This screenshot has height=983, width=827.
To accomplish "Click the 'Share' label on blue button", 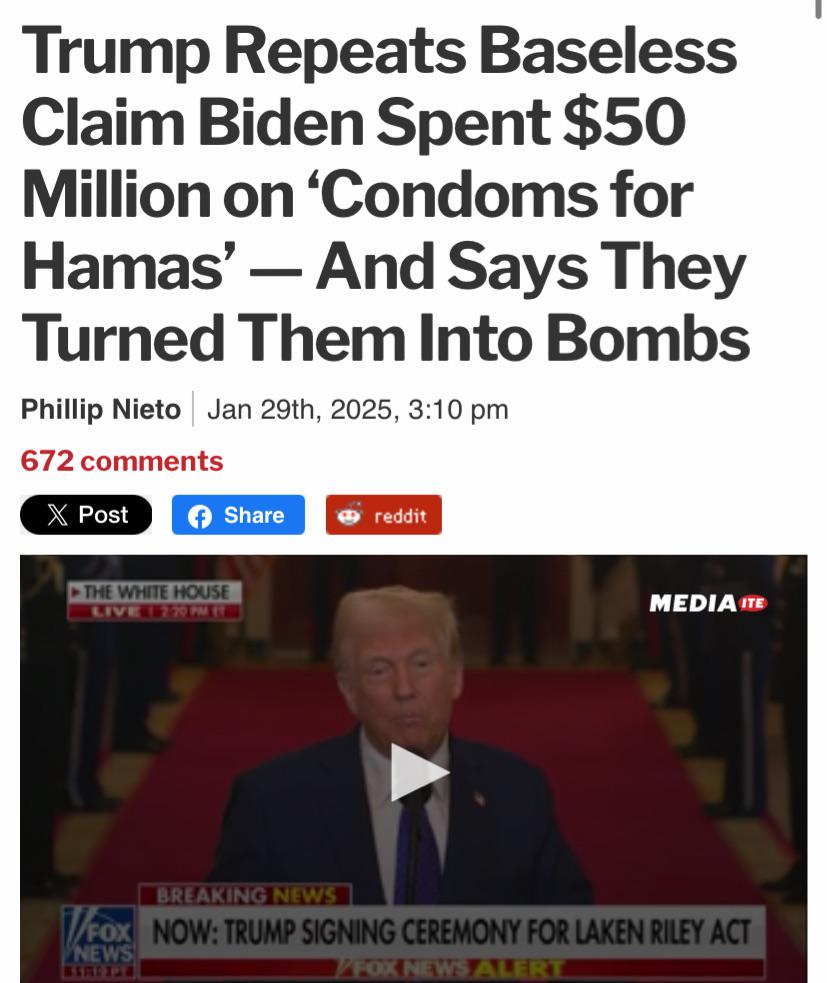I will point(254,515).
